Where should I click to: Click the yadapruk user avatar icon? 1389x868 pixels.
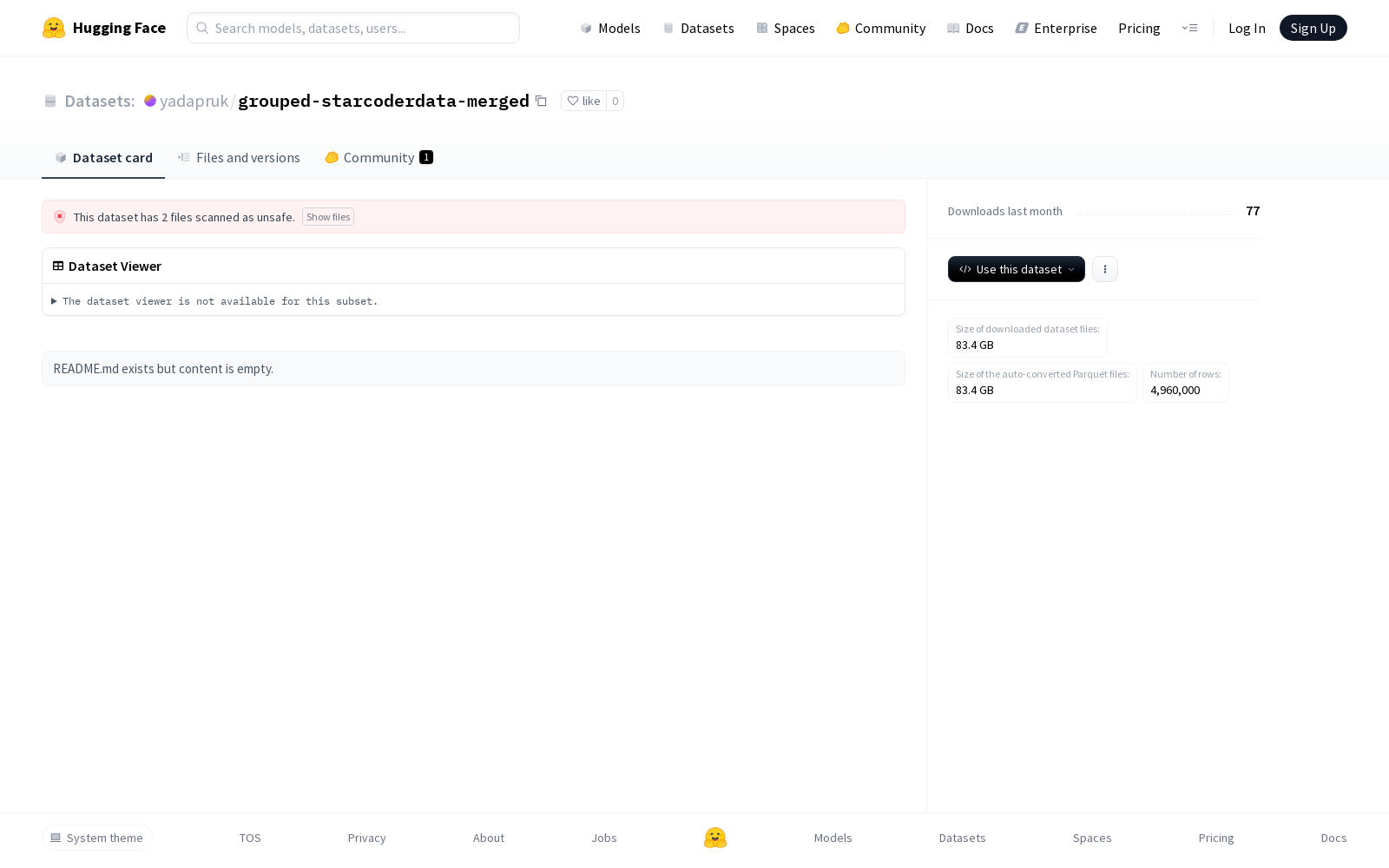click(150, 101)
